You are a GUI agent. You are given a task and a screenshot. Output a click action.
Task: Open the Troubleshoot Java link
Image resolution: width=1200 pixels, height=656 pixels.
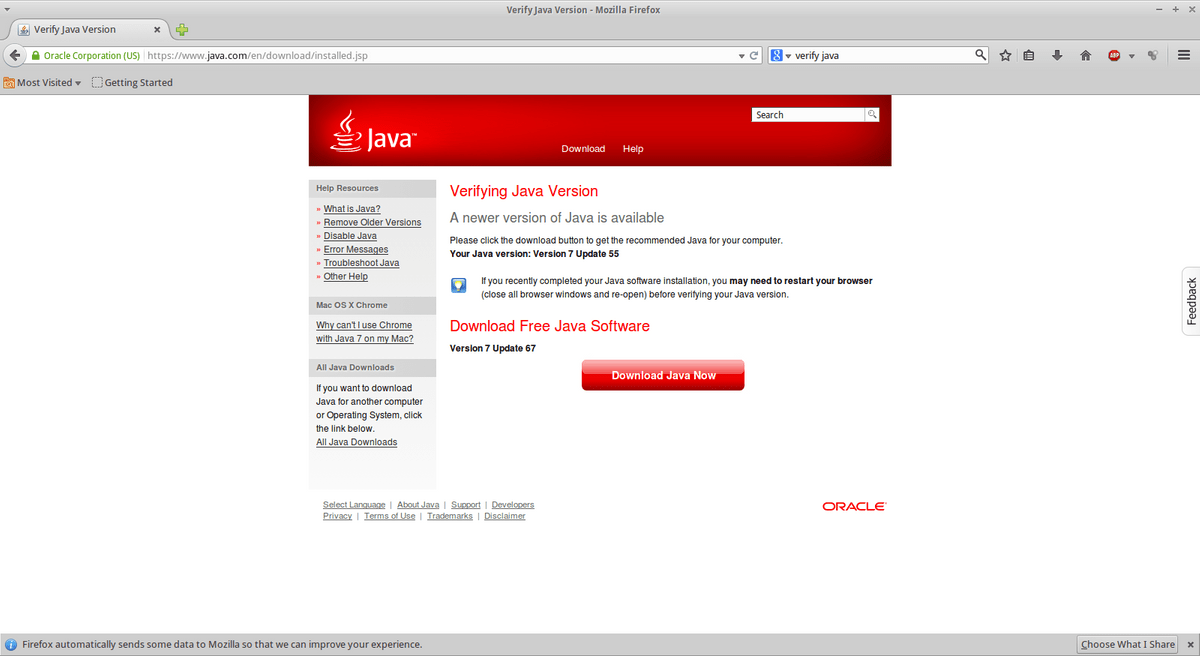[361, 263]
